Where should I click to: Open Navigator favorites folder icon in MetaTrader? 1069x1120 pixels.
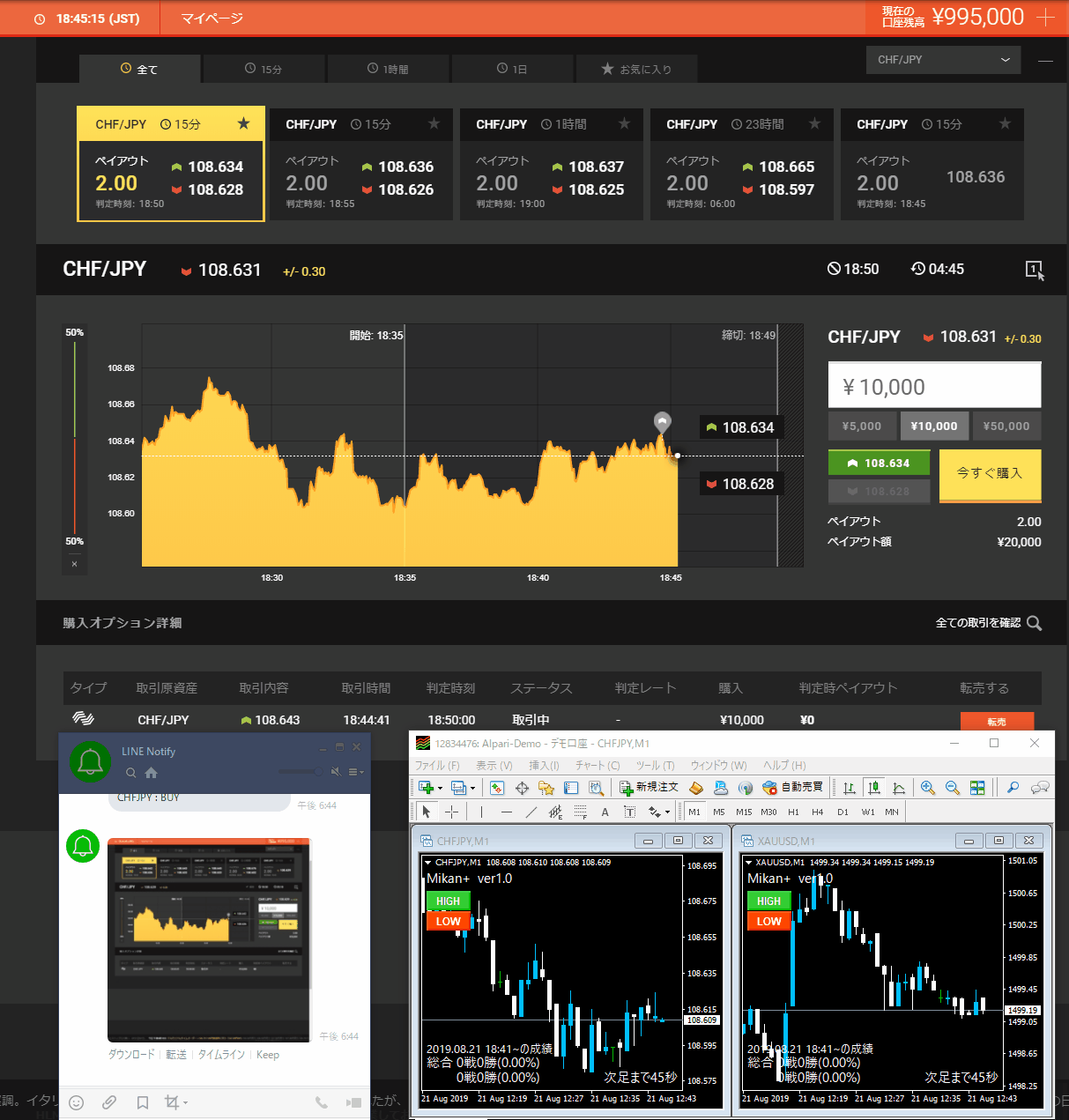pos(546,788)
